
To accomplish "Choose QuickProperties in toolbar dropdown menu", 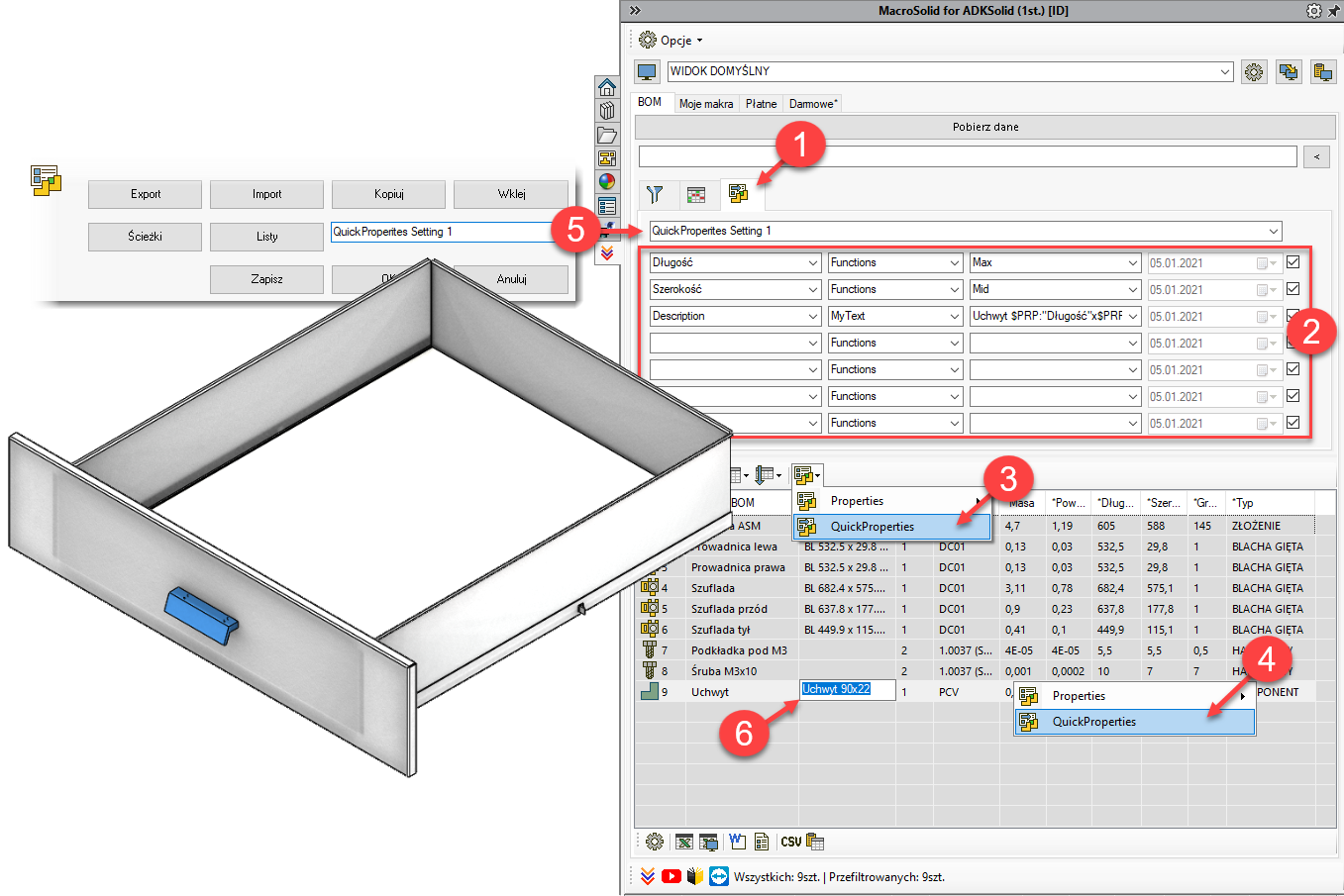I will click(891, 527).
